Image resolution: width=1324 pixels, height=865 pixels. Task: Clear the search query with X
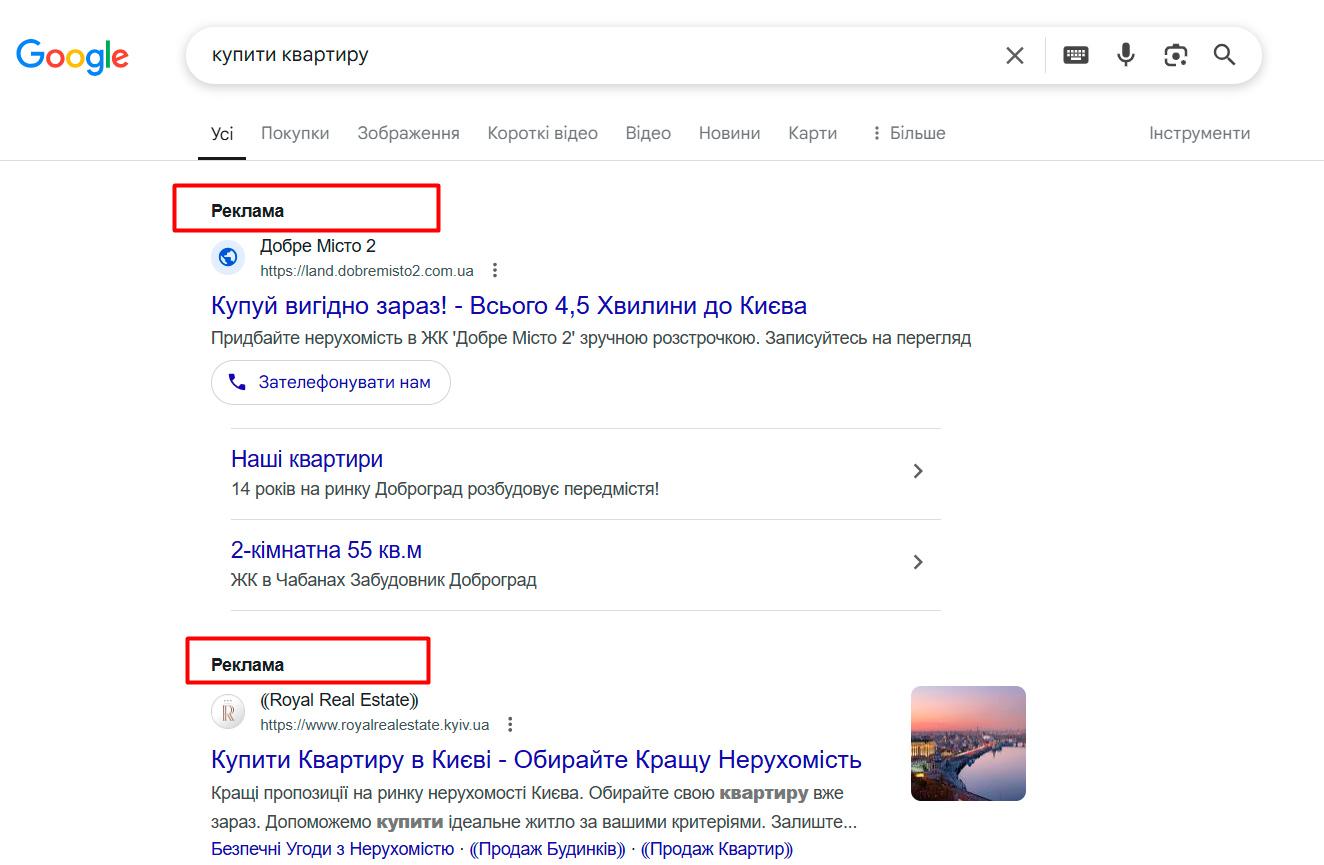1015,56
